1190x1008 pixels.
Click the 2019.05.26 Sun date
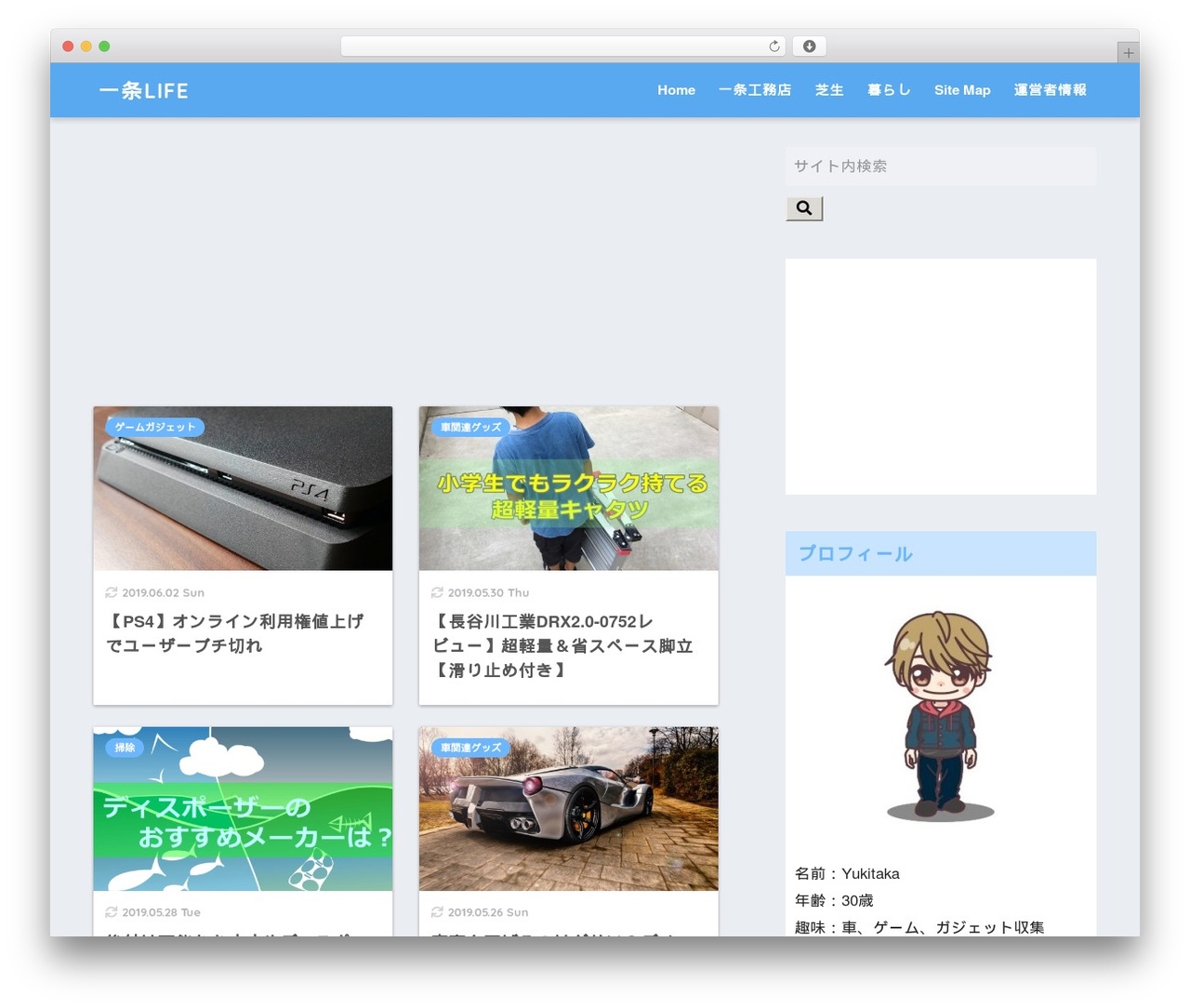coord(487,912)
